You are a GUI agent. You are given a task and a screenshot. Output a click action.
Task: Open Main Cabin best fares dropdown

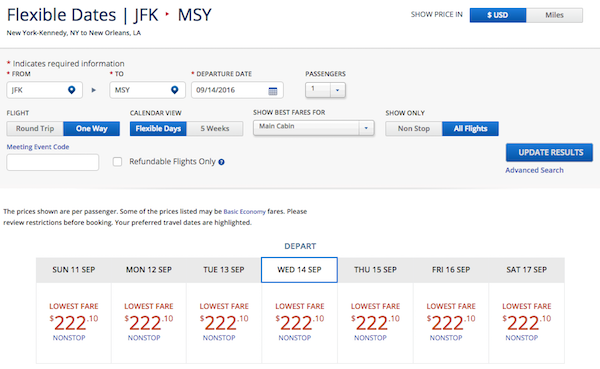(x=313, y=127)
